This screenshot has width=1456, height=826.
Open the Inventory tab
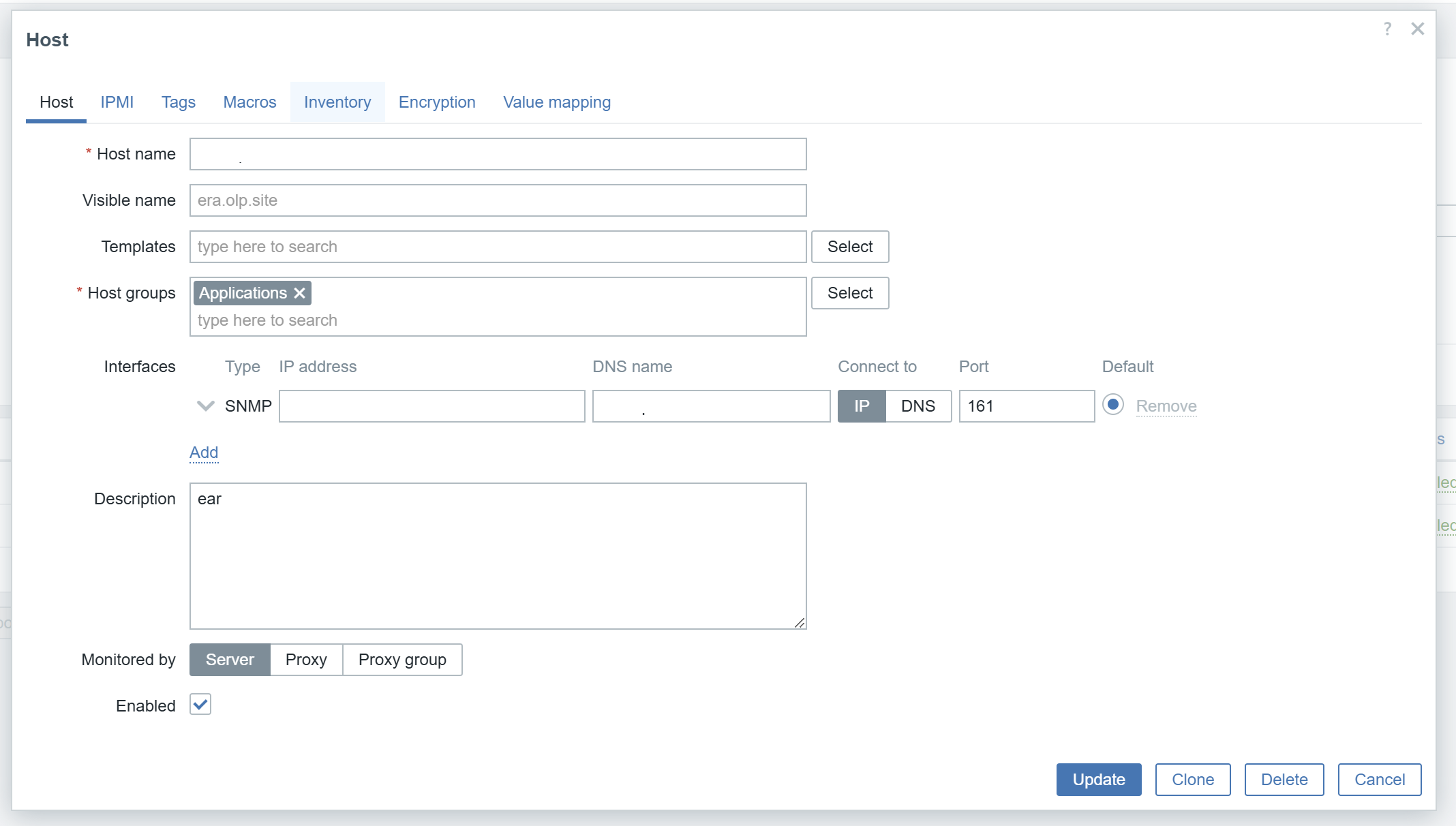[337, 102]
